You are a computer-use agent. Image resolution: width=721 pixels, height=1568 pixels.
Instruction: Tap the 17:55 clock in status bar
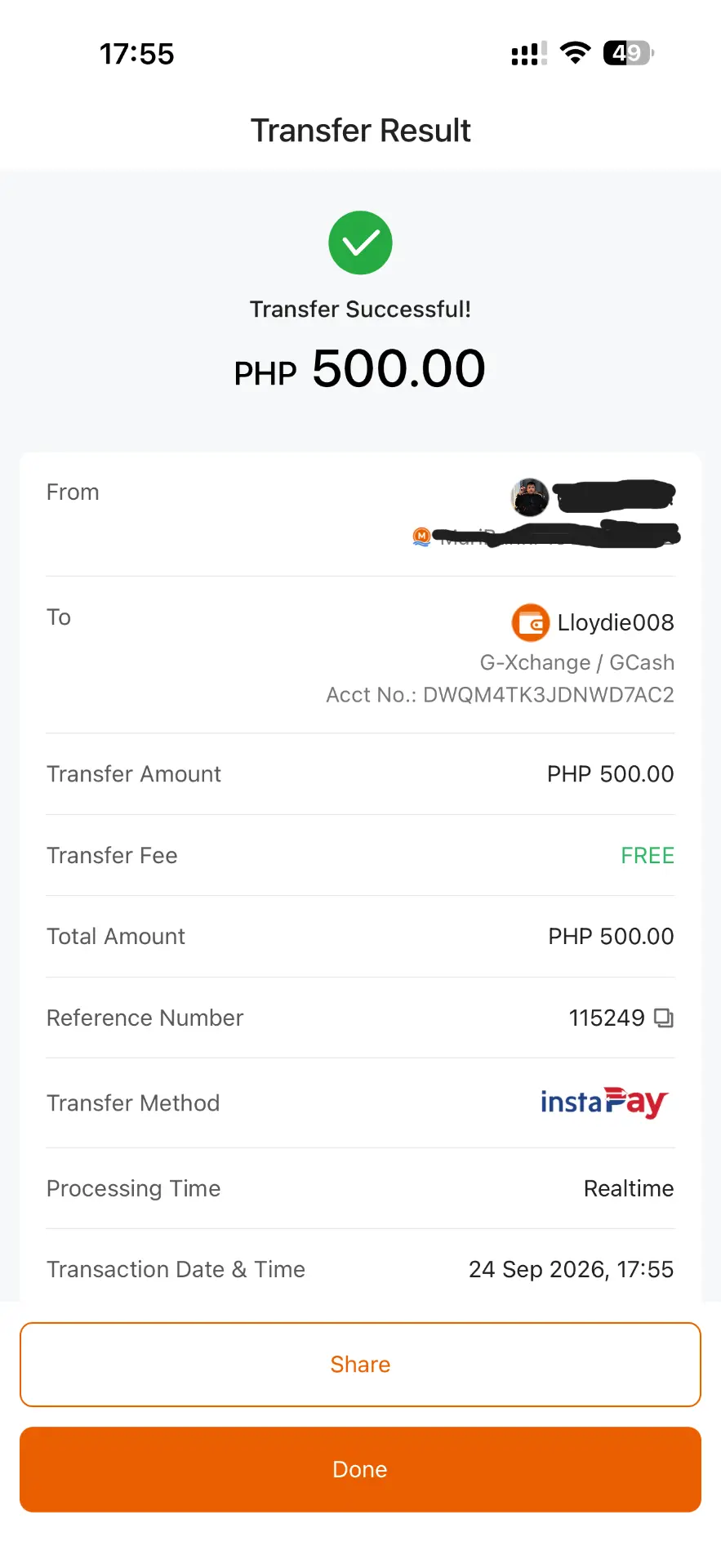click(x=137, y=54)
